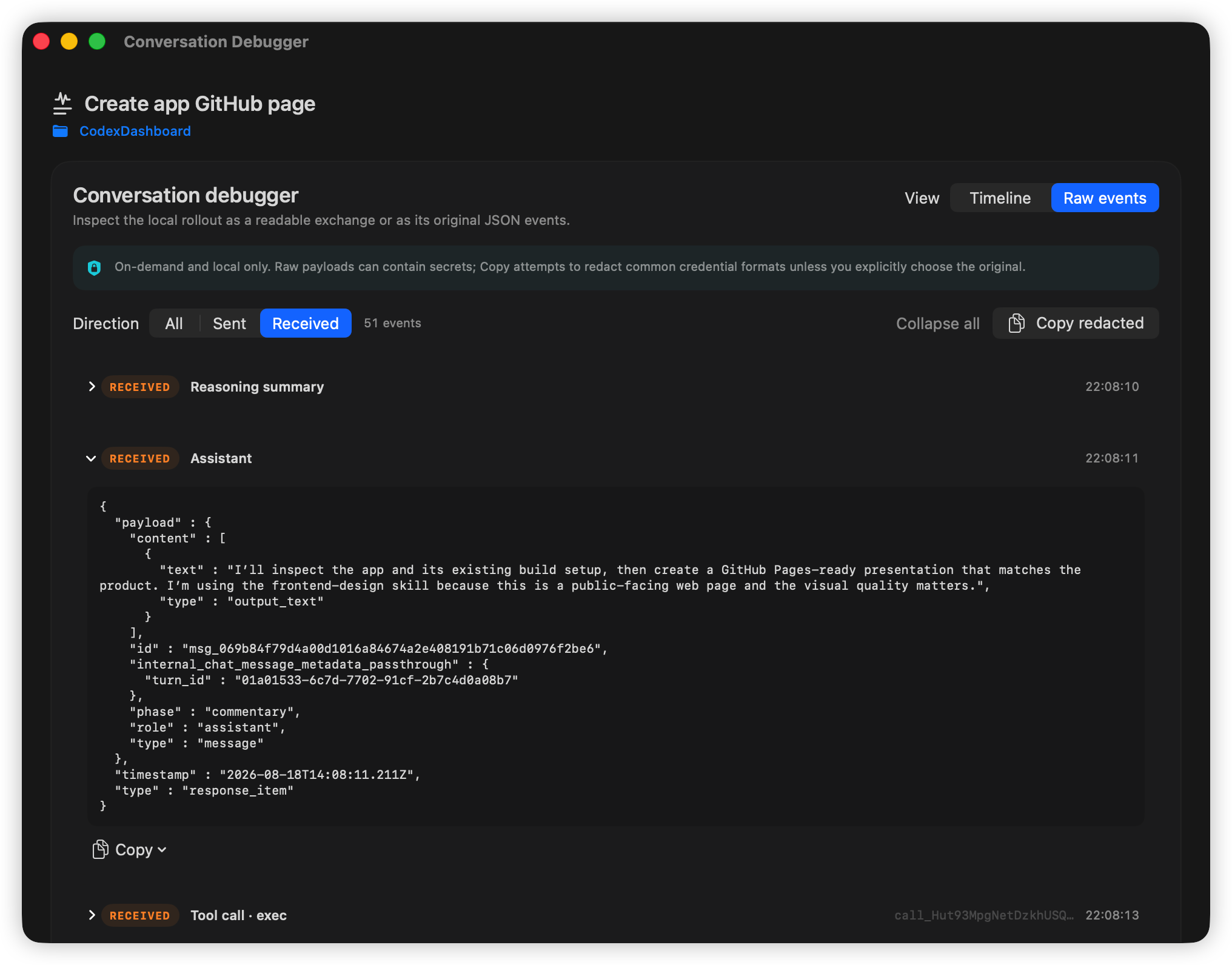Click the blue folder icon beside CodexDashboard
The image size is (1232, 965).
click(60, 131)
